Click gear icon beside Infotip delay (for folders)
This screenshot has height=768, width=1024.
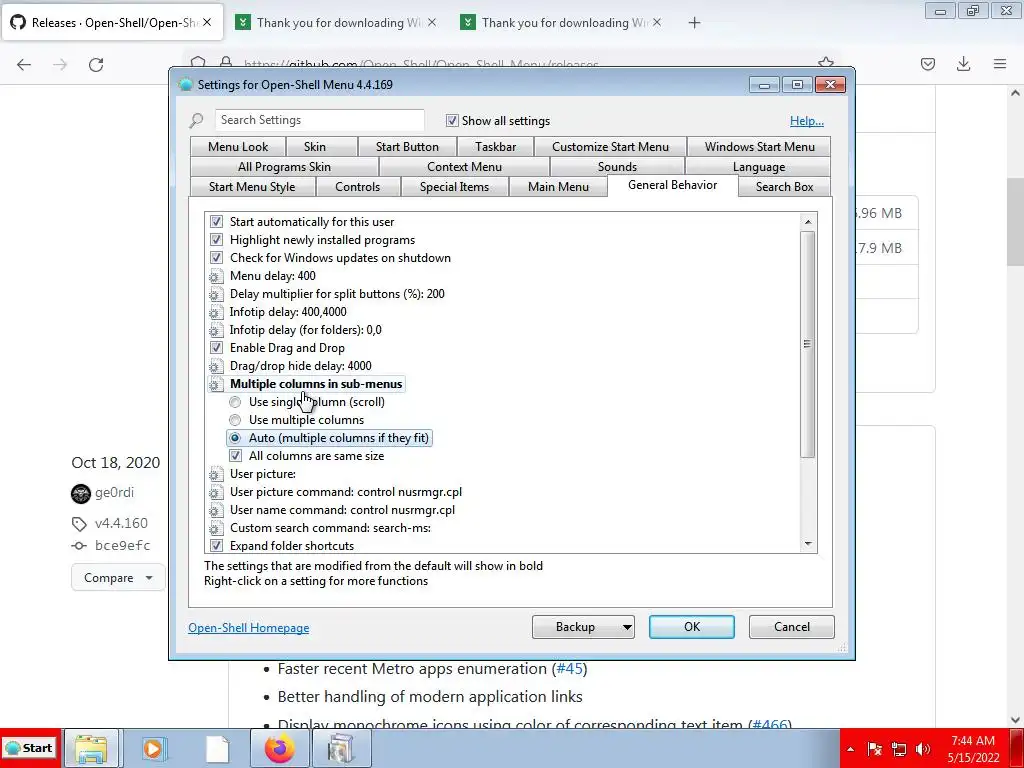[x=216, y=330]
